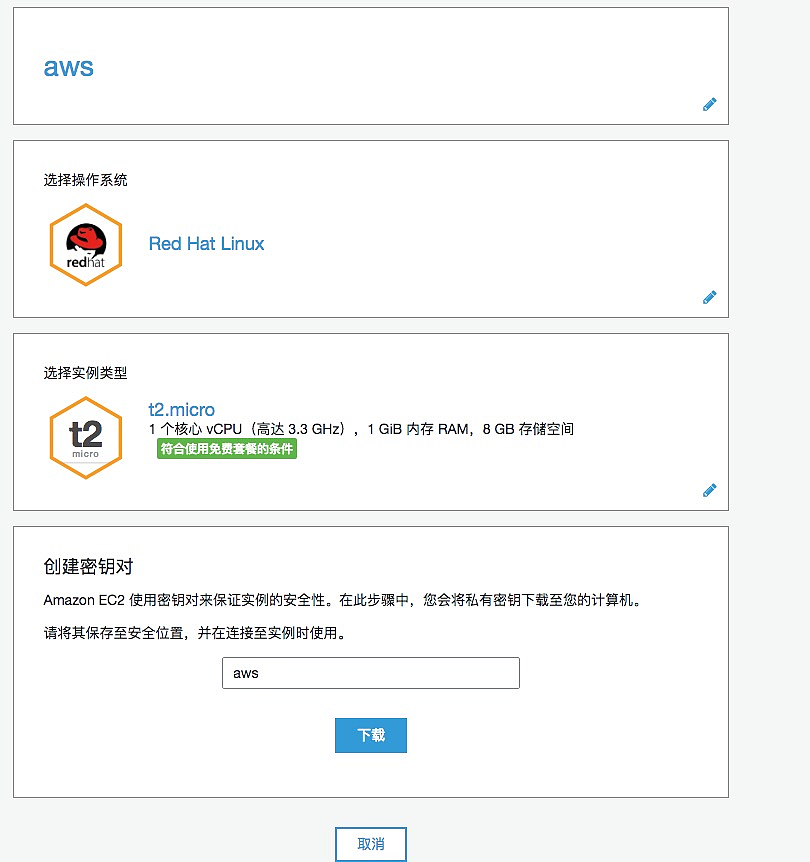This screenshot has height=862, width=810.
Task: Select the Red Hat Linux link
Action: (206, 243)
